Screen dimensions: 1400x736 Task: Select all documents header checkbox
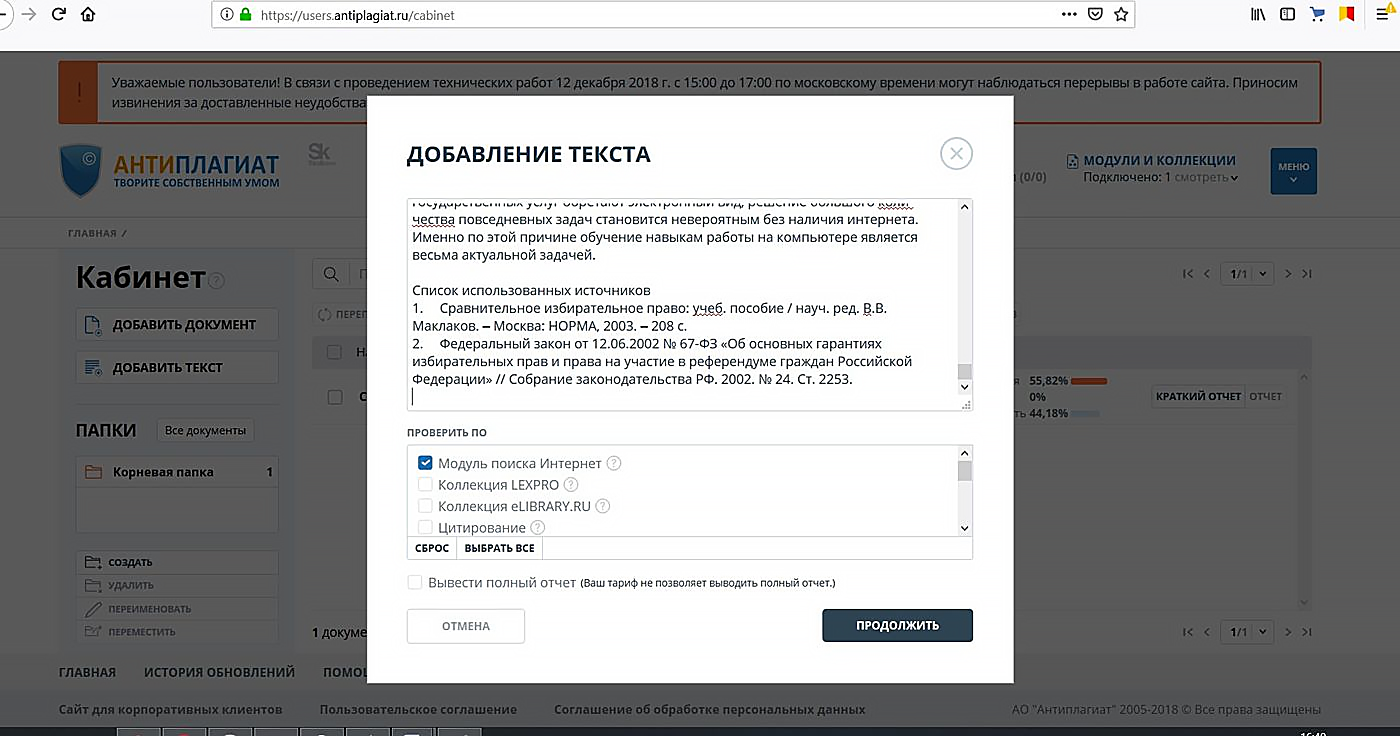pos(335,352)
